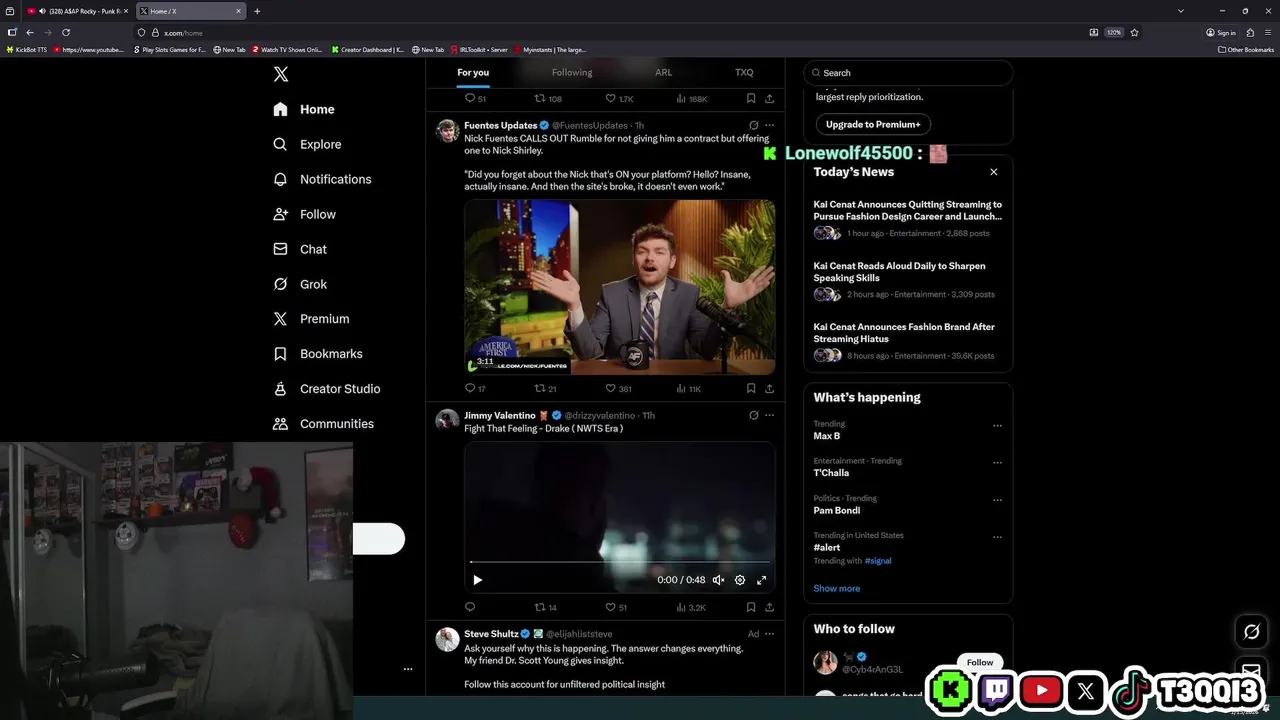Share the Fuentes Updates post
Image resolution: width=1280 pixels, height=720 pixels.
coord(769,389)
